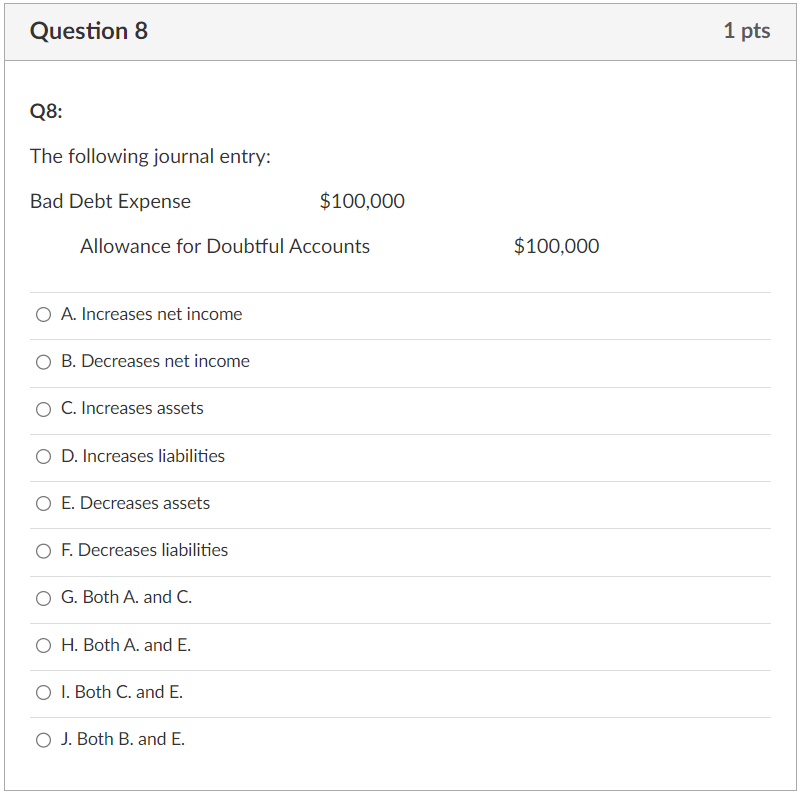This screenshot has height=793, width=807.
Task: Choose option C. Increases assets
Action: point(43,408)
